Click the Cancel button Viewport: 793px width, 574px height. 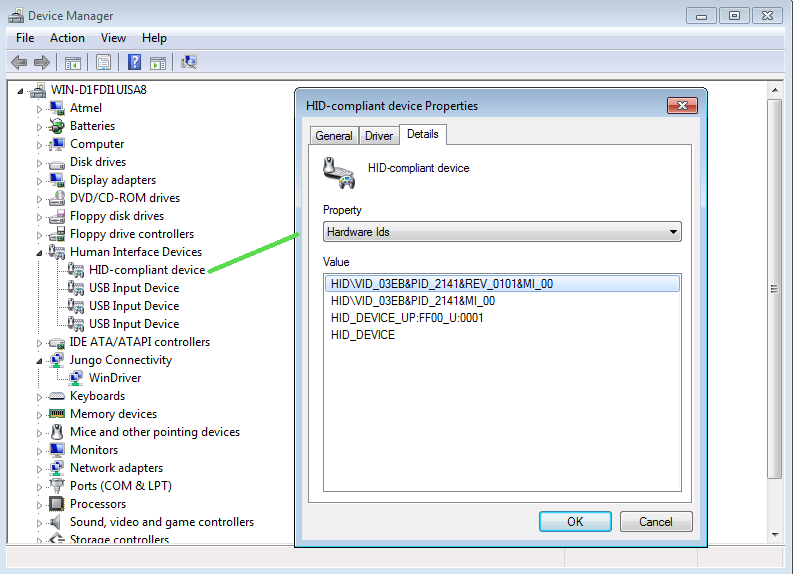[656, 521]
